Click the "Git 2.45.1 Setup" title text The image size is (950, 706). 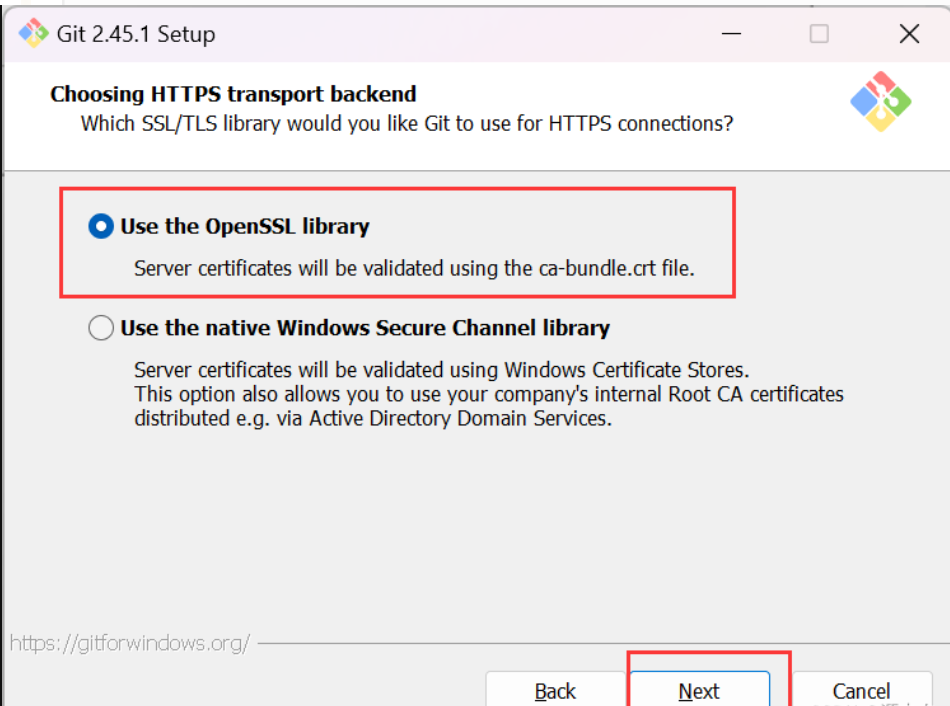tap(136, 34)
